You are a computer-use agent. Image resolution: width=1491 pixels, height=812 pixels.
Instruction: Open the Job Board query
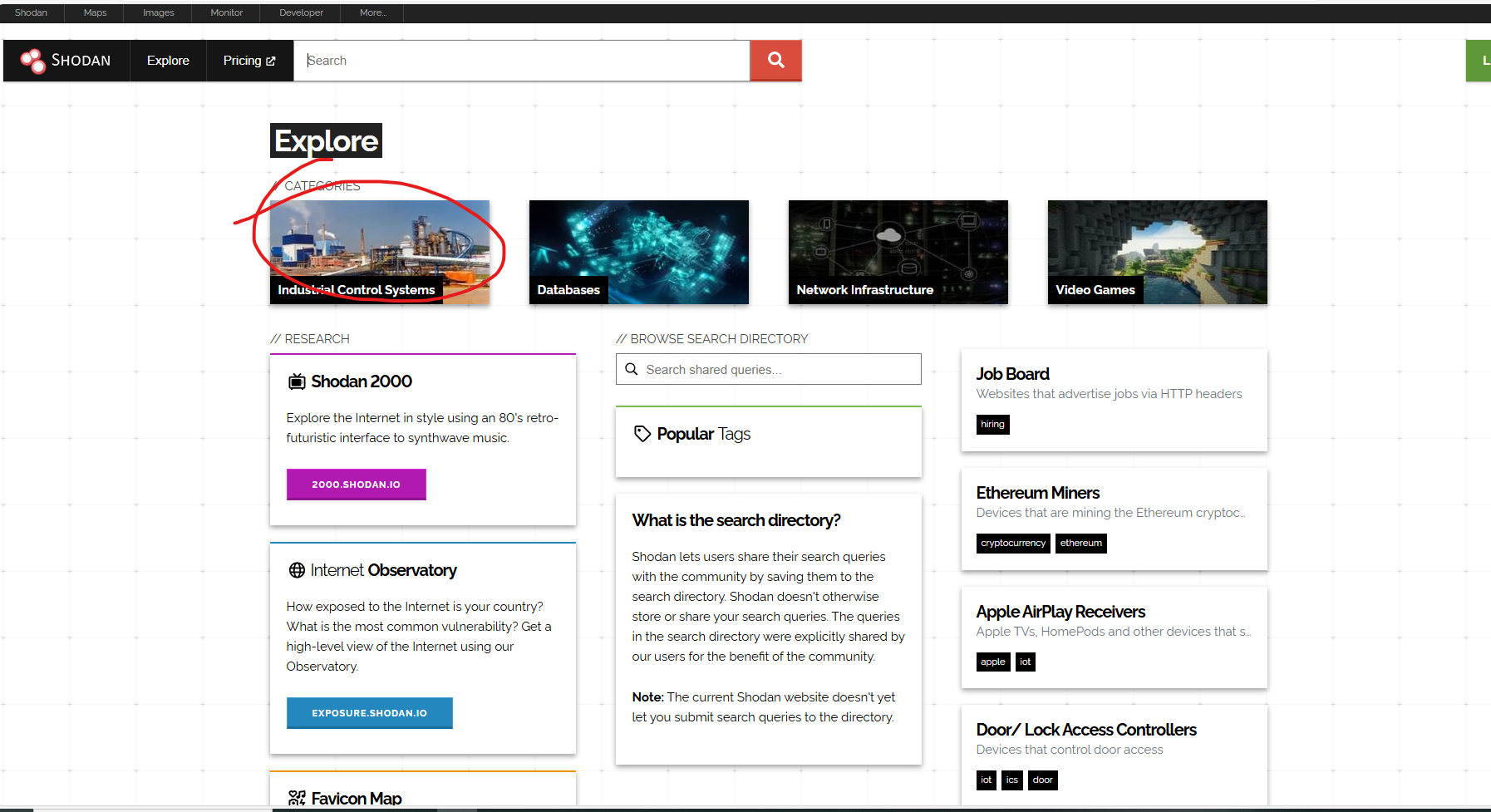tap(1013, 374)
